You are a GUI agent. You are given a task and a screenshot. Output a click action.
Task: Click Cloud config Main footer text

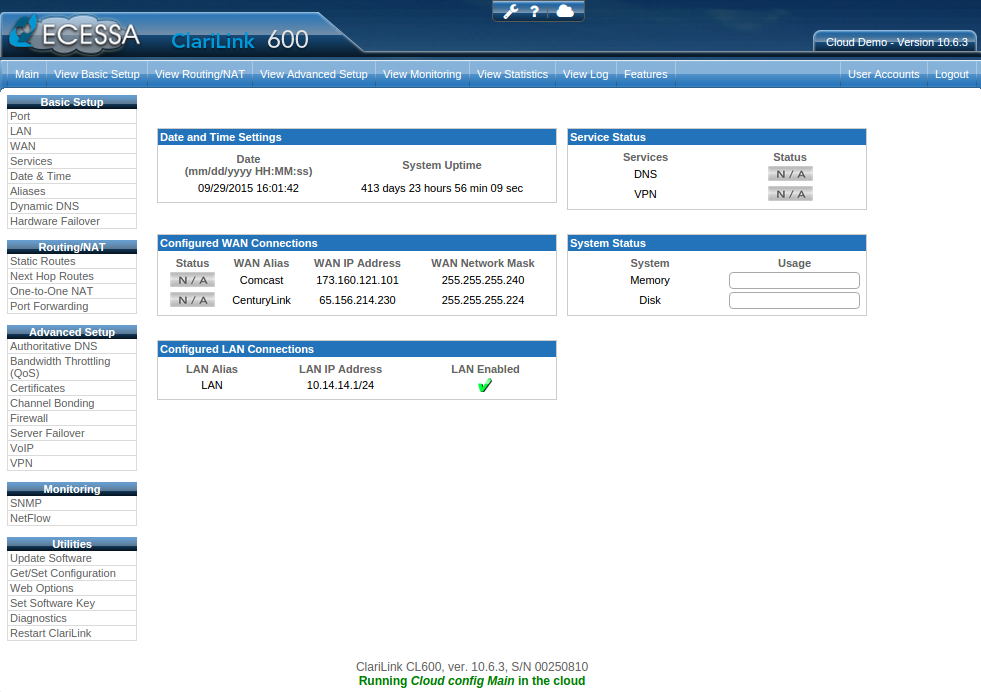pos(462,681)
